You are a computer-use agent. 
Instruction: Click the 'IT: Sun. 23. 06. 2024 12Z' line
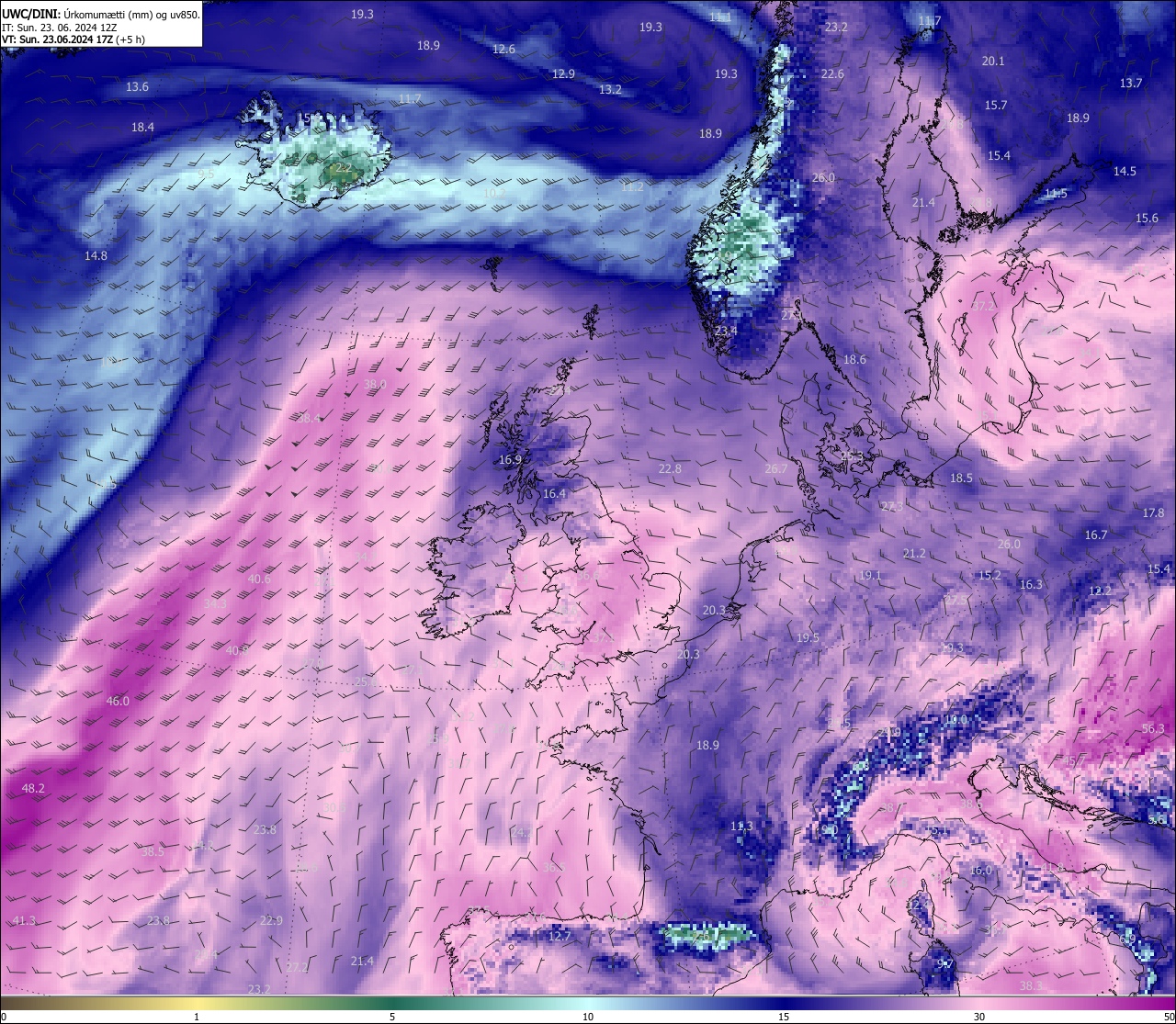tap(60, 28)
